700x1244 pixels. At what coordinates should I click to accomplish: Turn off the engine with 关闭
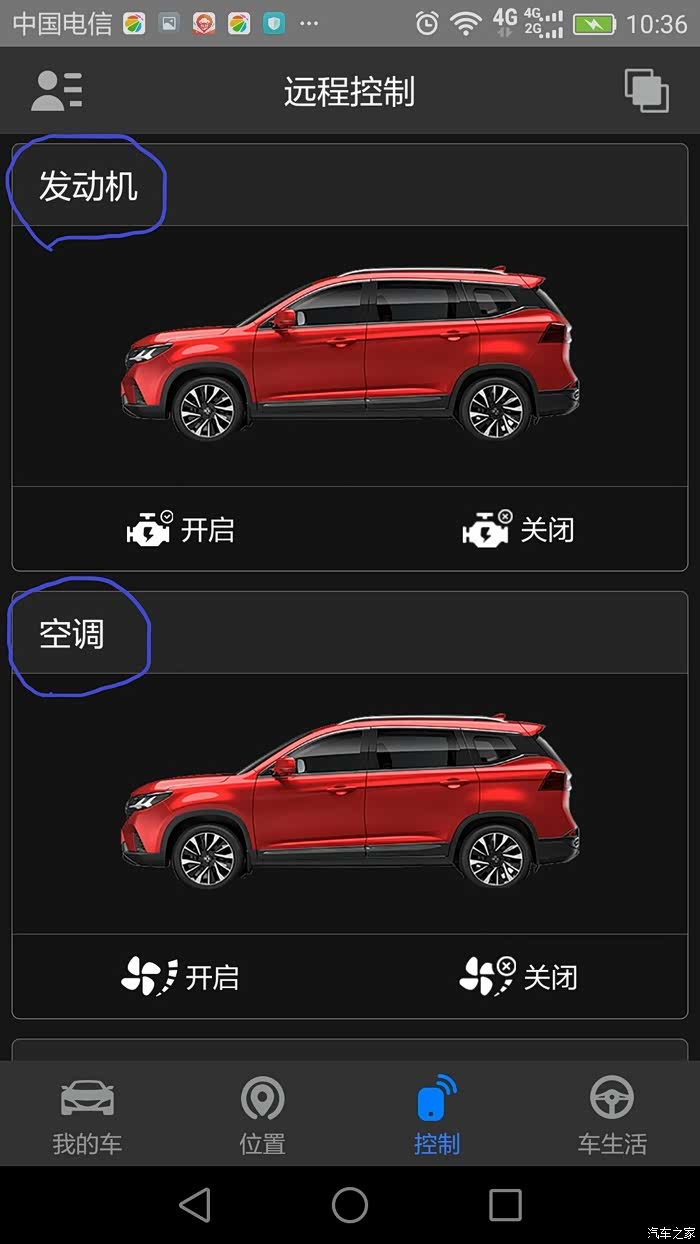(x=547, y=529)
